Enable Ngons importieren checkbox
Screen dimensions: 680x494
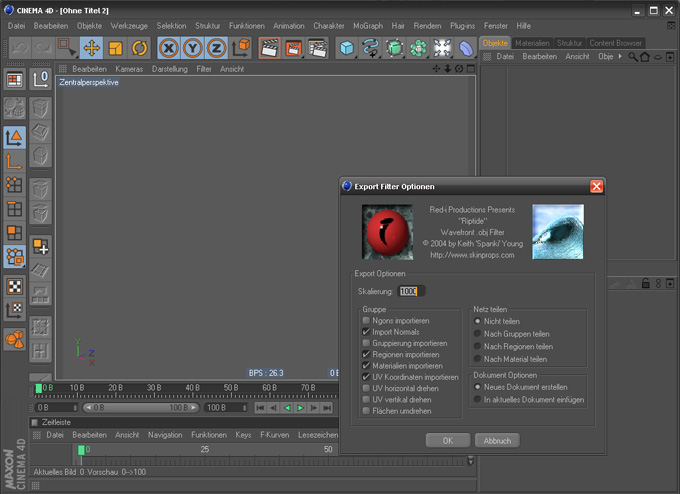click(367, 321)
